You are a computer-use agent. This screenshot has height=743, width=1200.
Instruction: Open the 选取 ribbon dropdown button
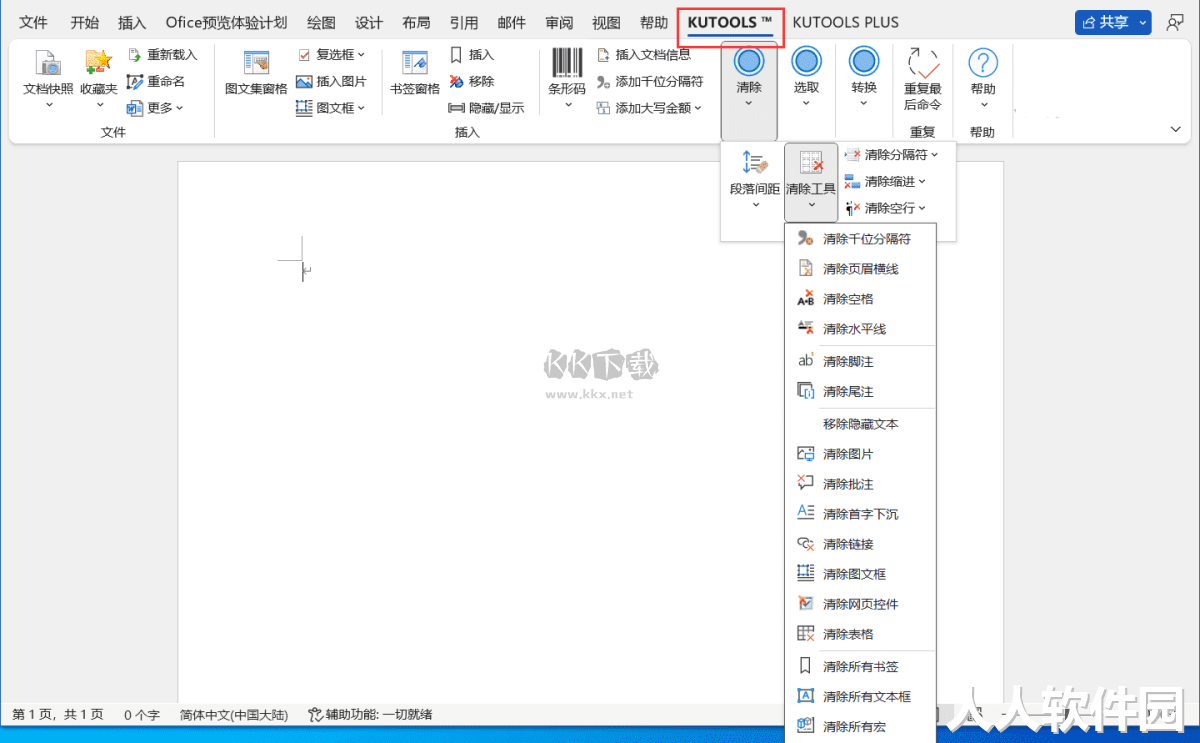pos(806,79)
